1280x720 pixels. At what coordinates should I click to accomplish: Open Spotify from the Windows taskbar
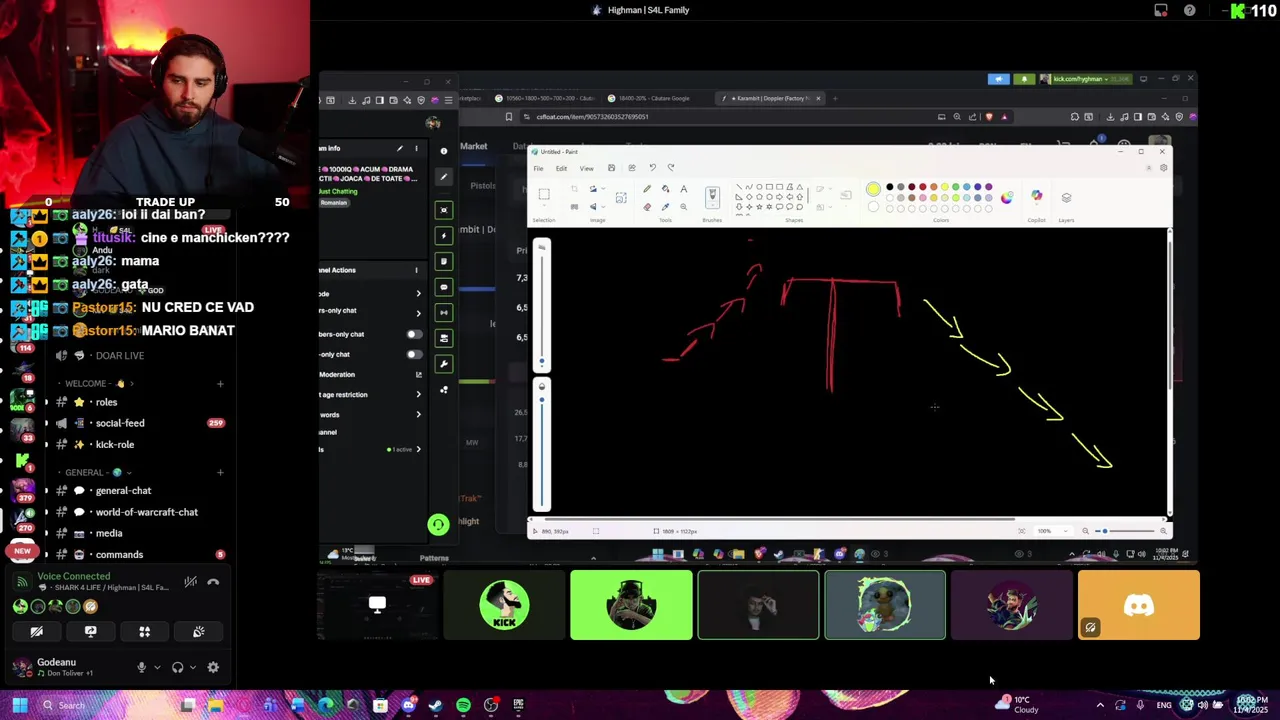tap(463, 705)
